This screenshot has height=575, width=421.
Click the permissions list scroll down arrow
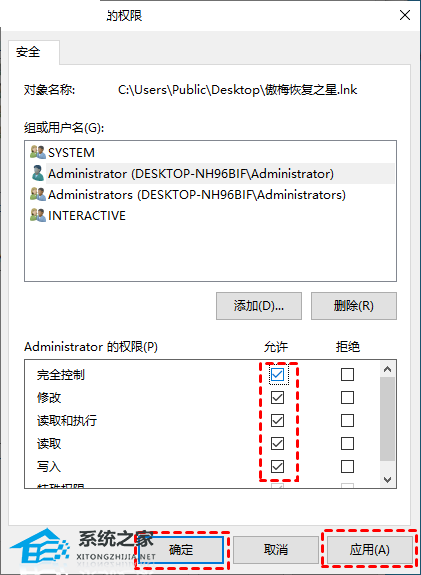[x=388, y=479]
